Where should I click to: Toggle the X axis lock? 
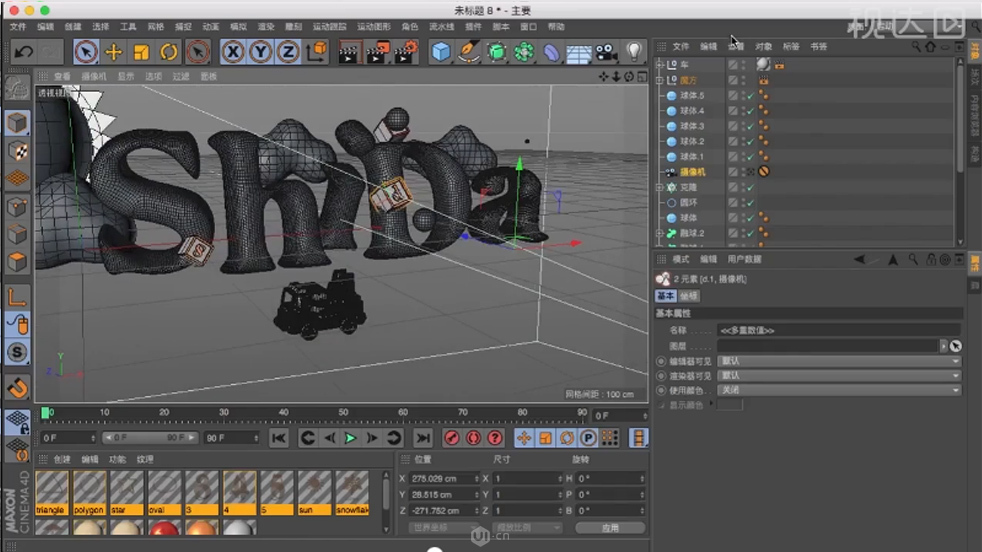tap(233, 51)
